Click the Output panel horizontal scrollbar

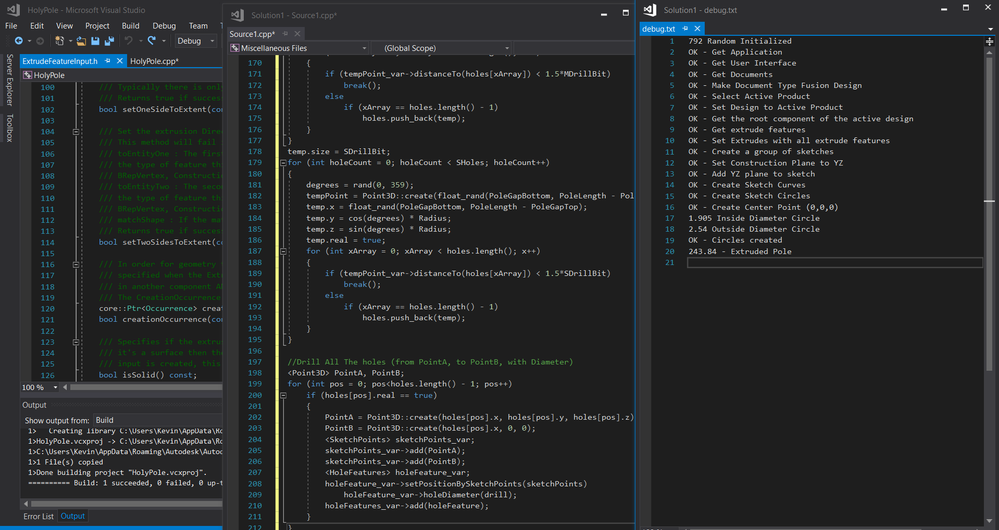point(126,503)
